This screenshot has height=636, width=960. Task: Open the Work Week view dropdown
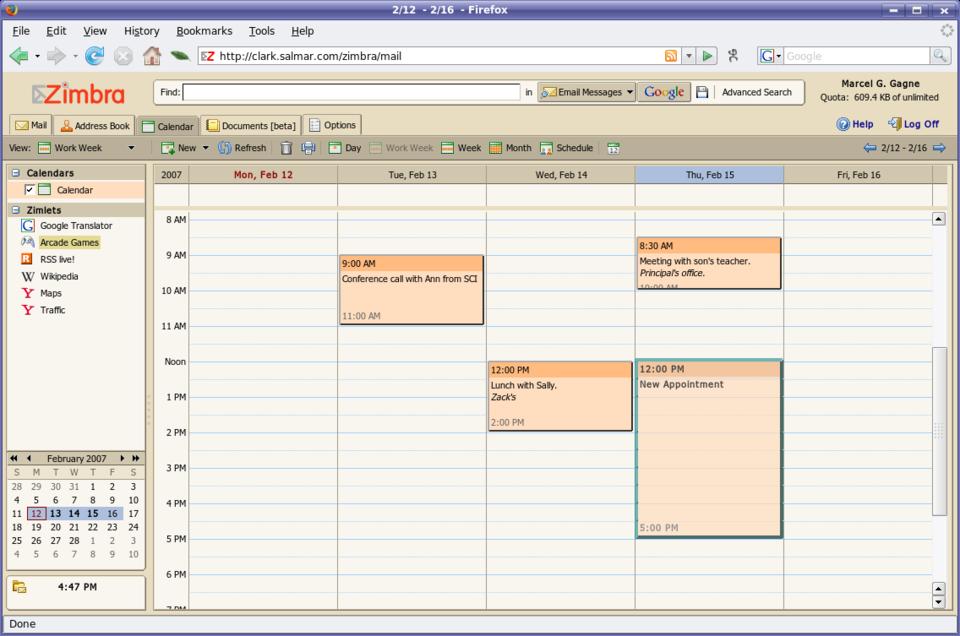click(131, 148)
